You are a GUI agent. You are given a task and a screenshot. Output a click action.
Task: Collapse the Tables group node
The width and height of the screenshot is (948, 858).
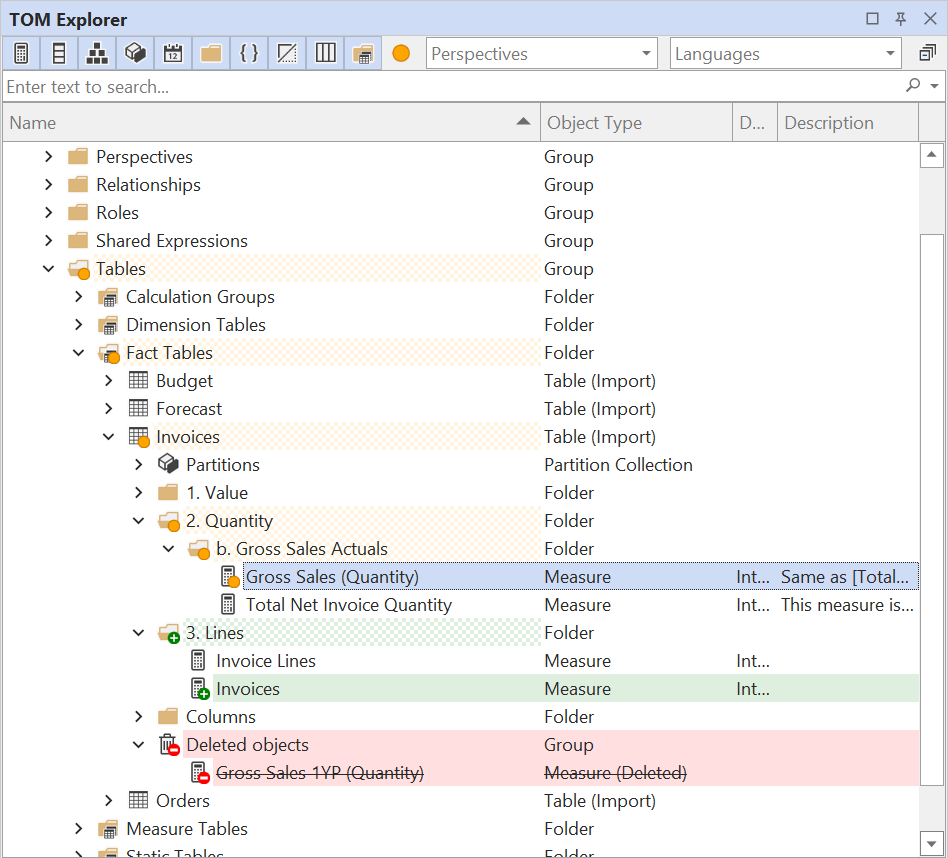tap(49, 268)
